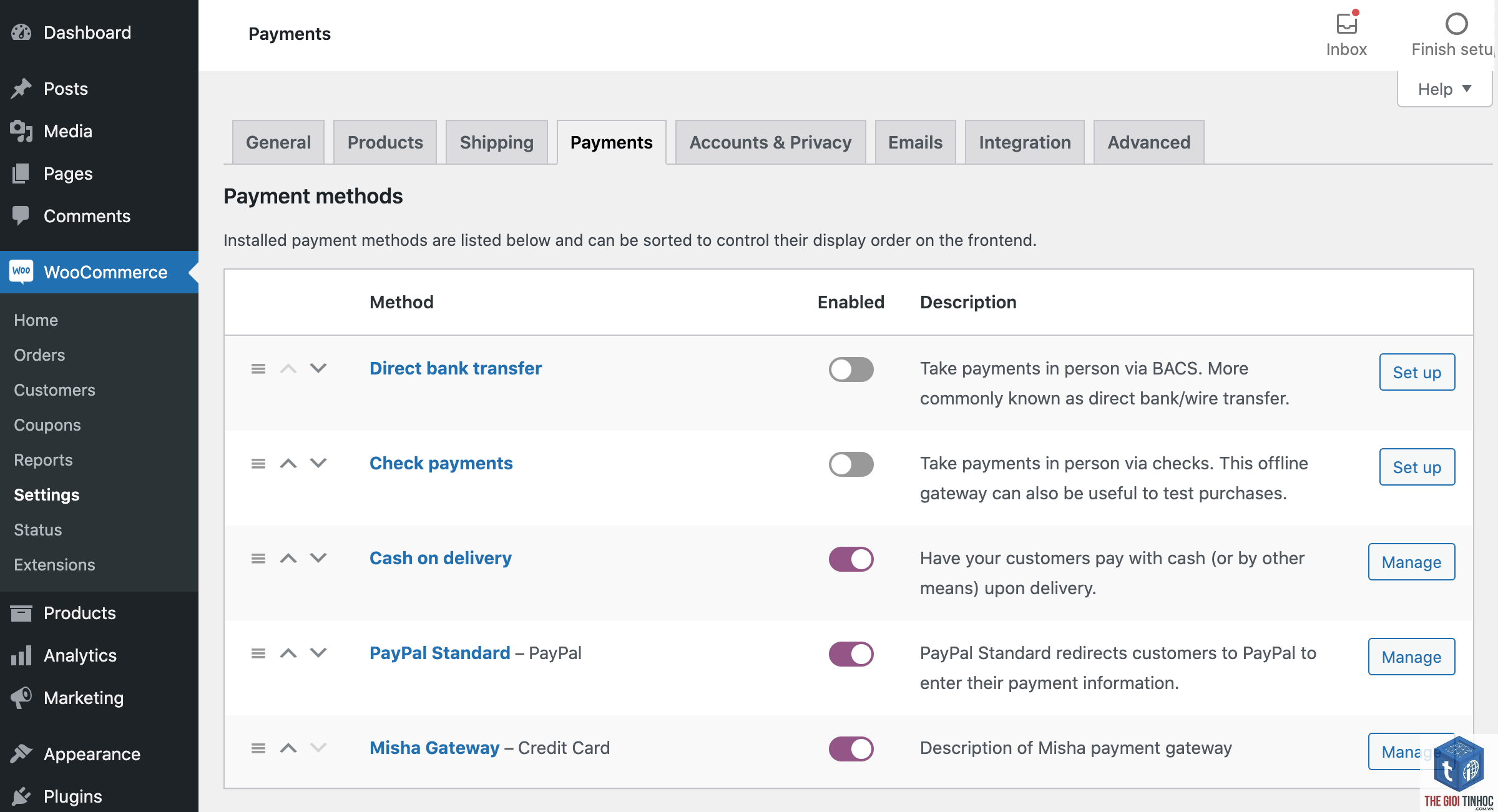Click the WooCommerce woo logo icon

(21, 271)
